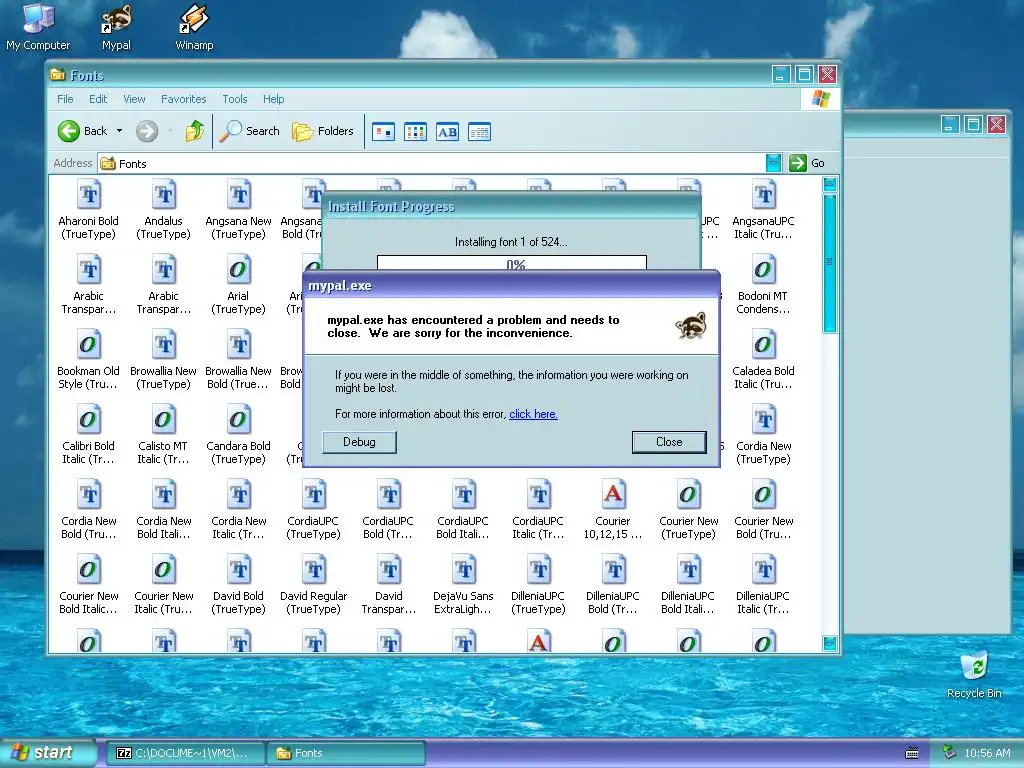Switch to Fonts taskbar button
Screen dimensions: 1024x768
pyautogui.click(x=346, y=753)
